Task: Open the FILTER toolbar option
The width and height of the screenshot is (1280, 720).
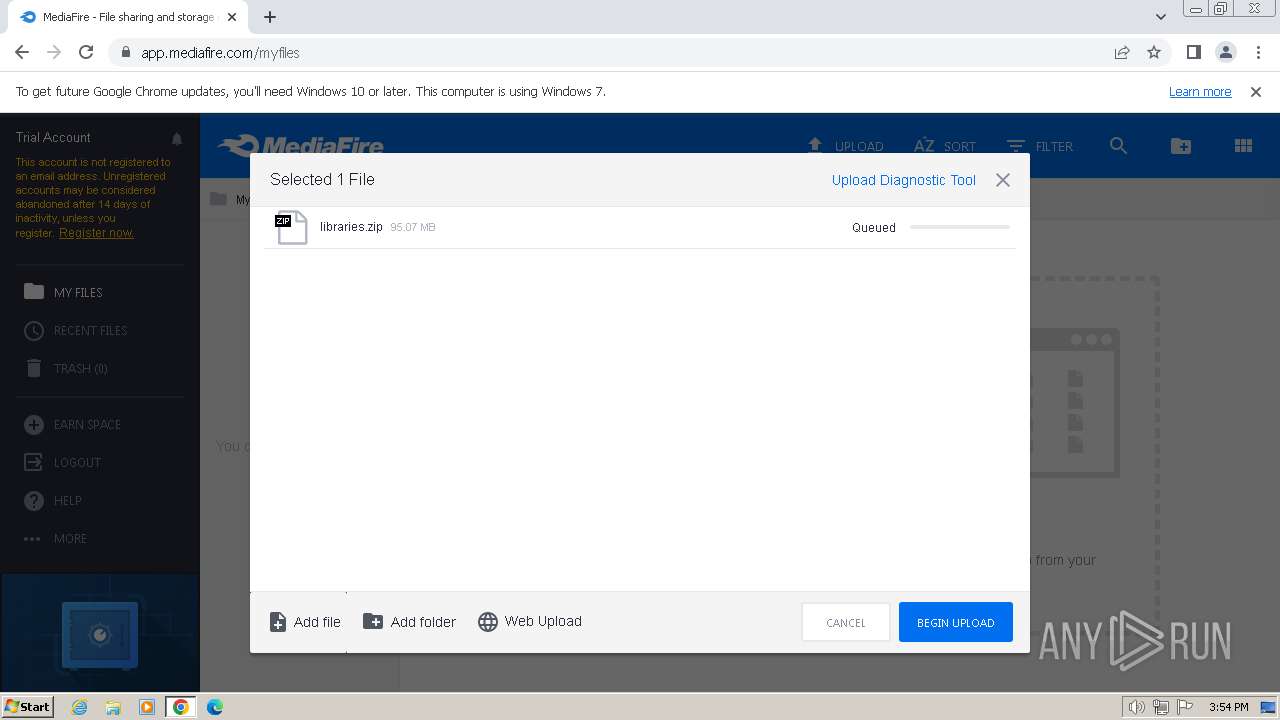Action: tap(1040, 146)
